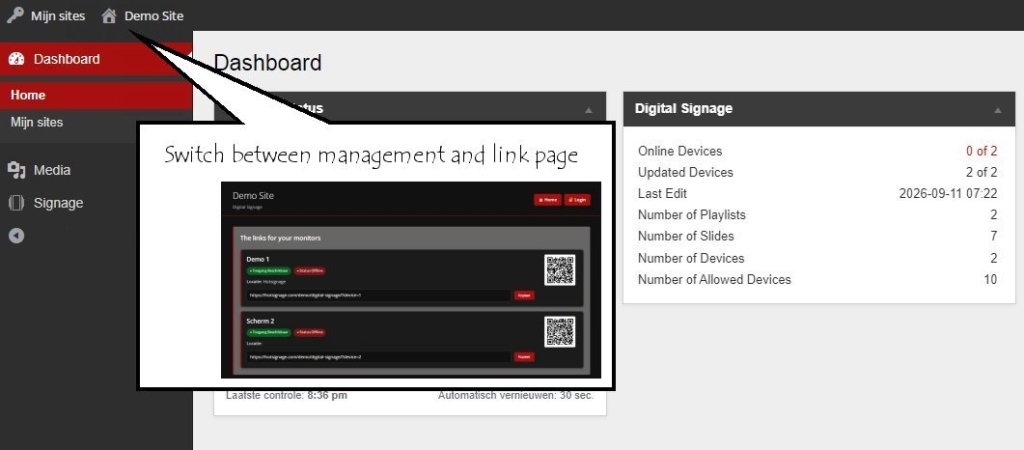The width and height of the screenshot is (1024, 450).
Task: Click the key icon beside Mijn sites
Action: 15,15
